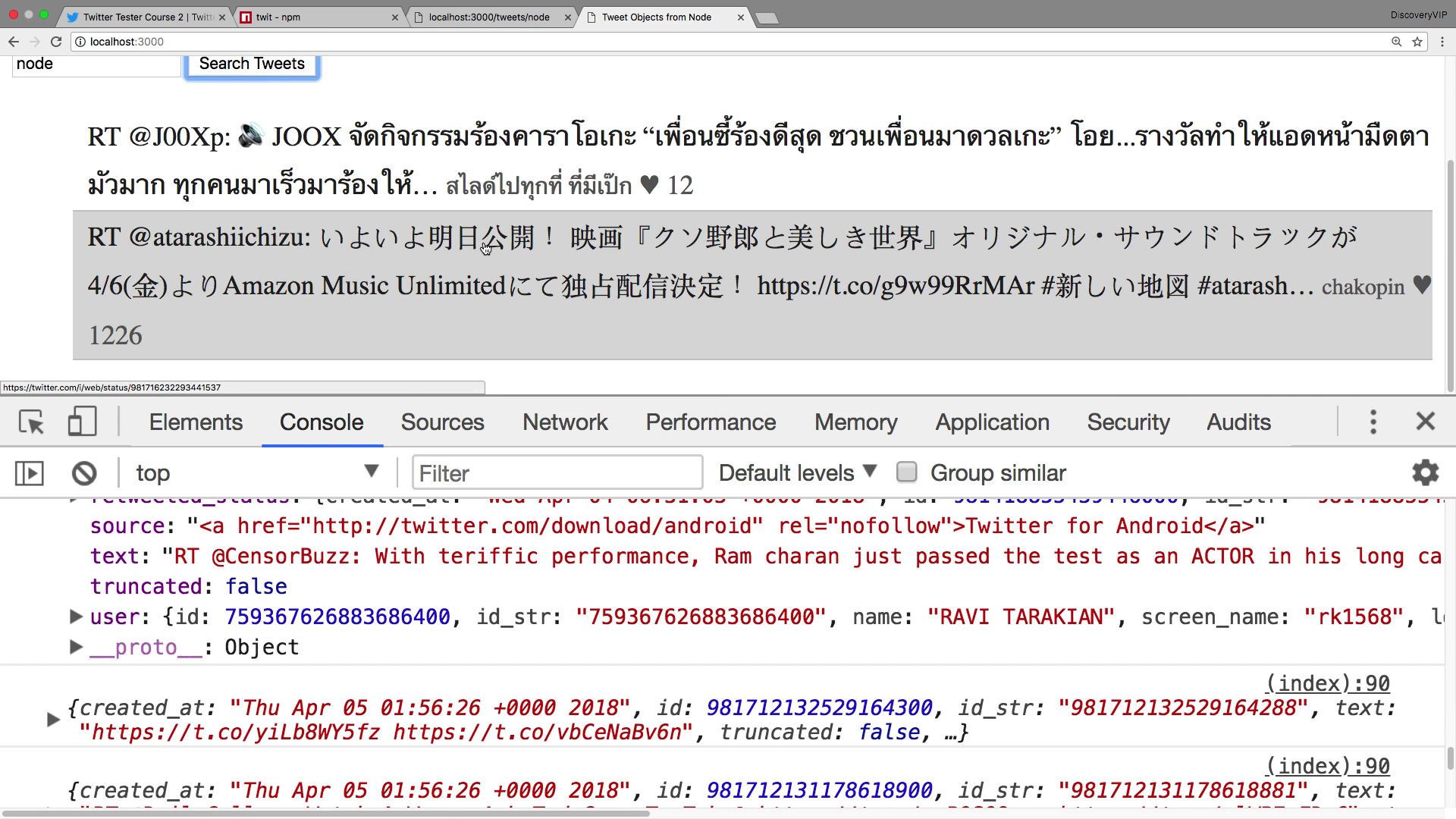Close the Tweet Objects from Node tab
The width and height of the screenshot is (1456, 819).
(741, 17)
